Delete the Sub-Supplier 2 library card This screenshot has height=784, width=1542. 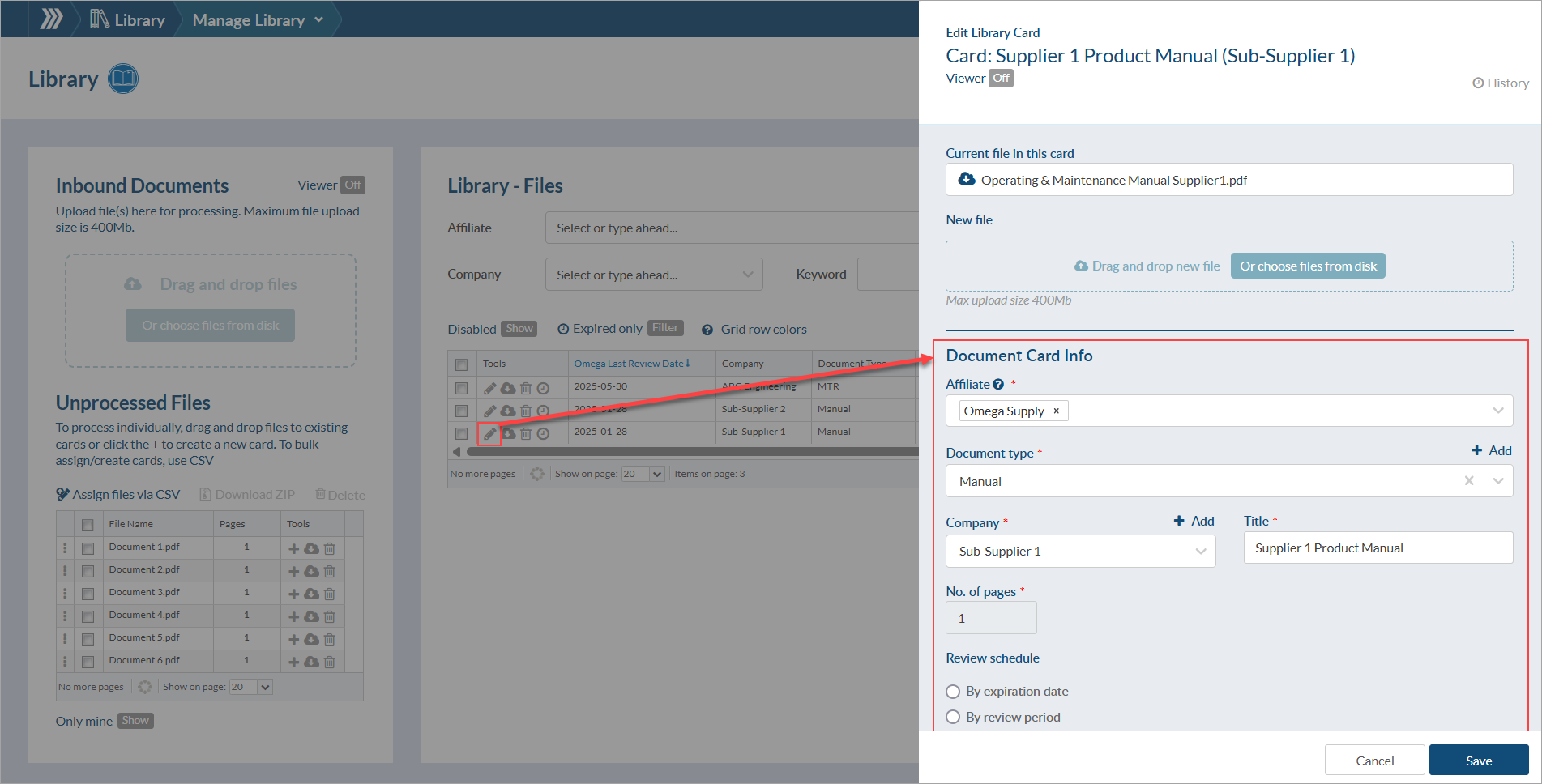tap(526, 411)
